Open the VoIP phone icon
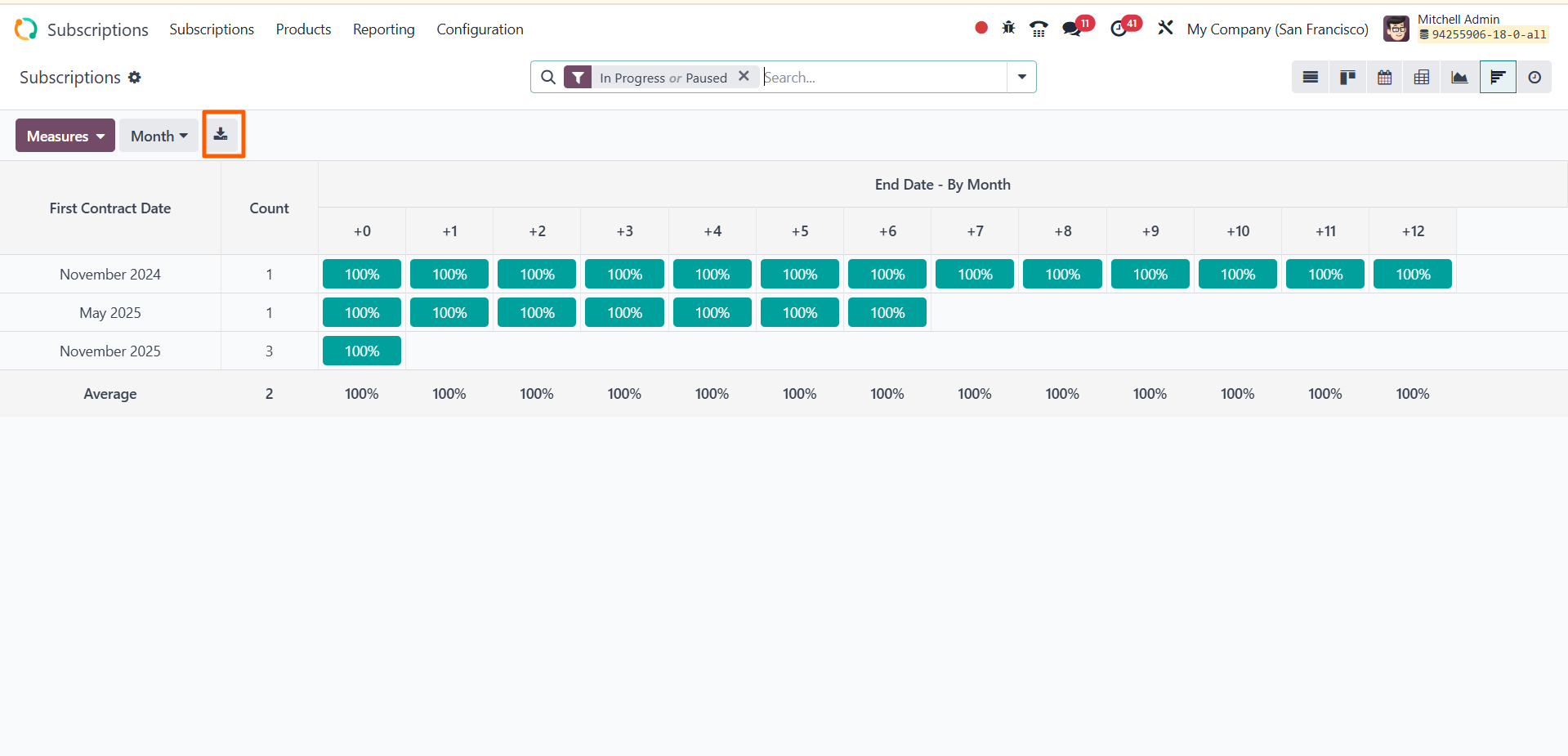This screenshot has height=756, width=1568. point(1039,29)
